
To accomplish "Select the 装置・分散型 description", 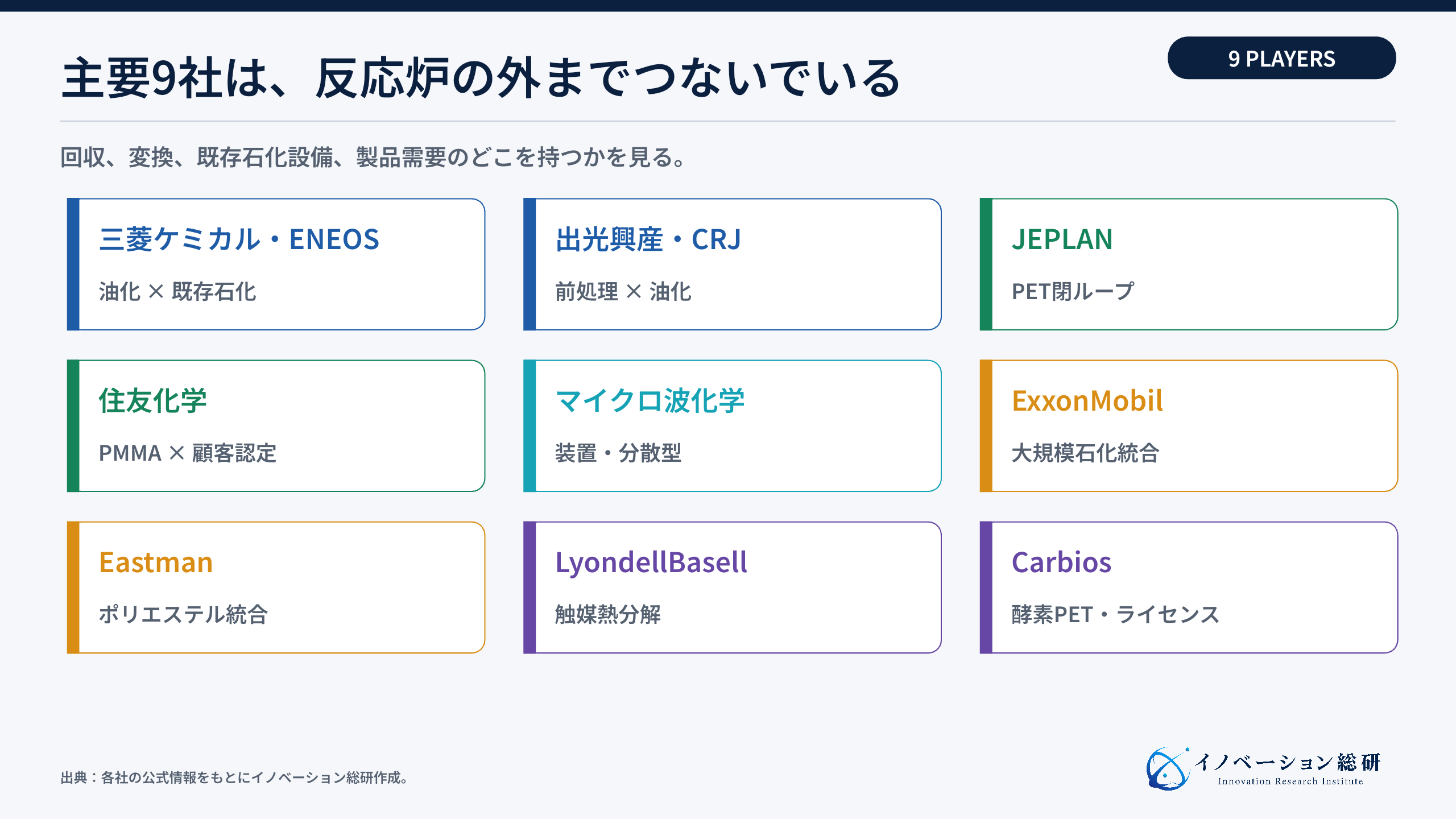I will point(618,453).
